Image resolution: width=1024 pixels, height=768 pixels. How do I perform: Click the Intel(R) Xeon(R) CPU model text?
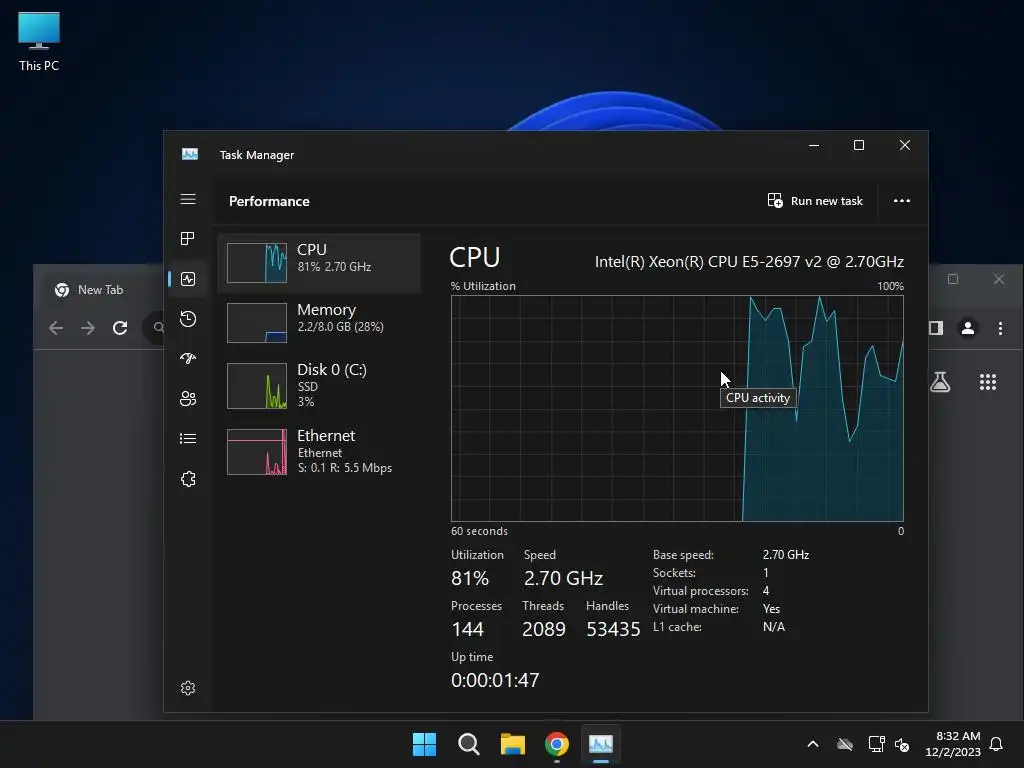click(749, 262)
